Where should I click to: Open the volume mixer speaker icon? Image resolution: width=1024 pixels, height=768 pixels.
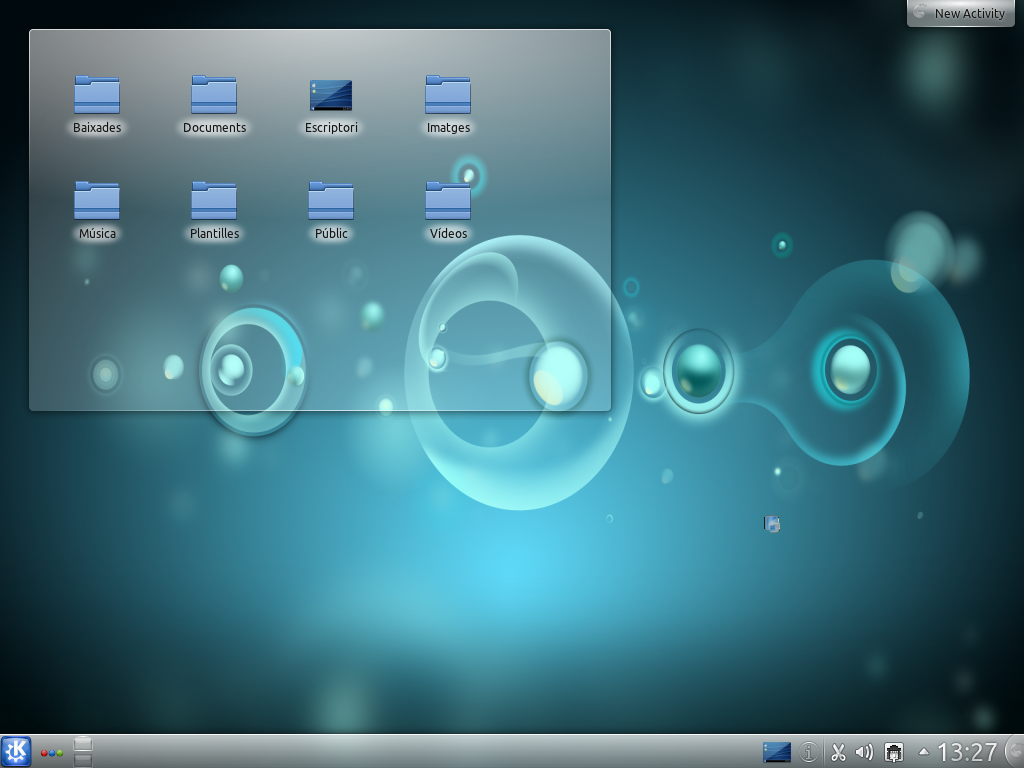pyautogui.click(x=865, y=752)
